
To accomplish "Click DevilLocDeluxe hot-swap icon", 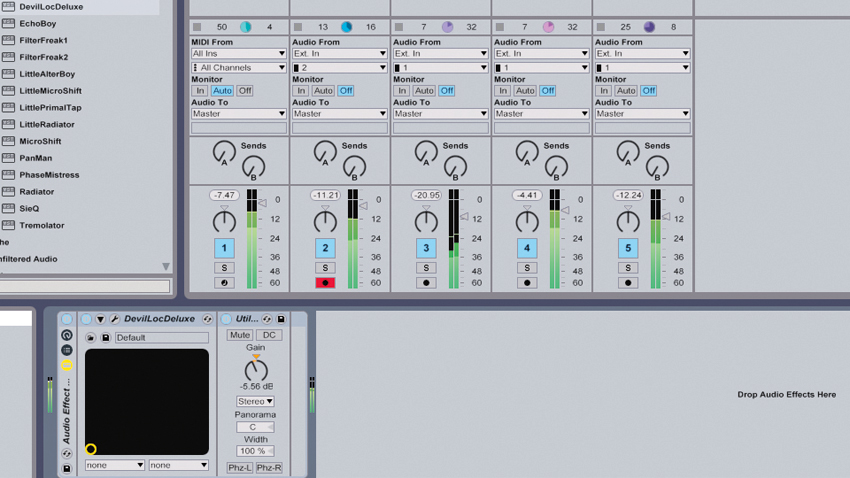I will [x=207, y=319].
